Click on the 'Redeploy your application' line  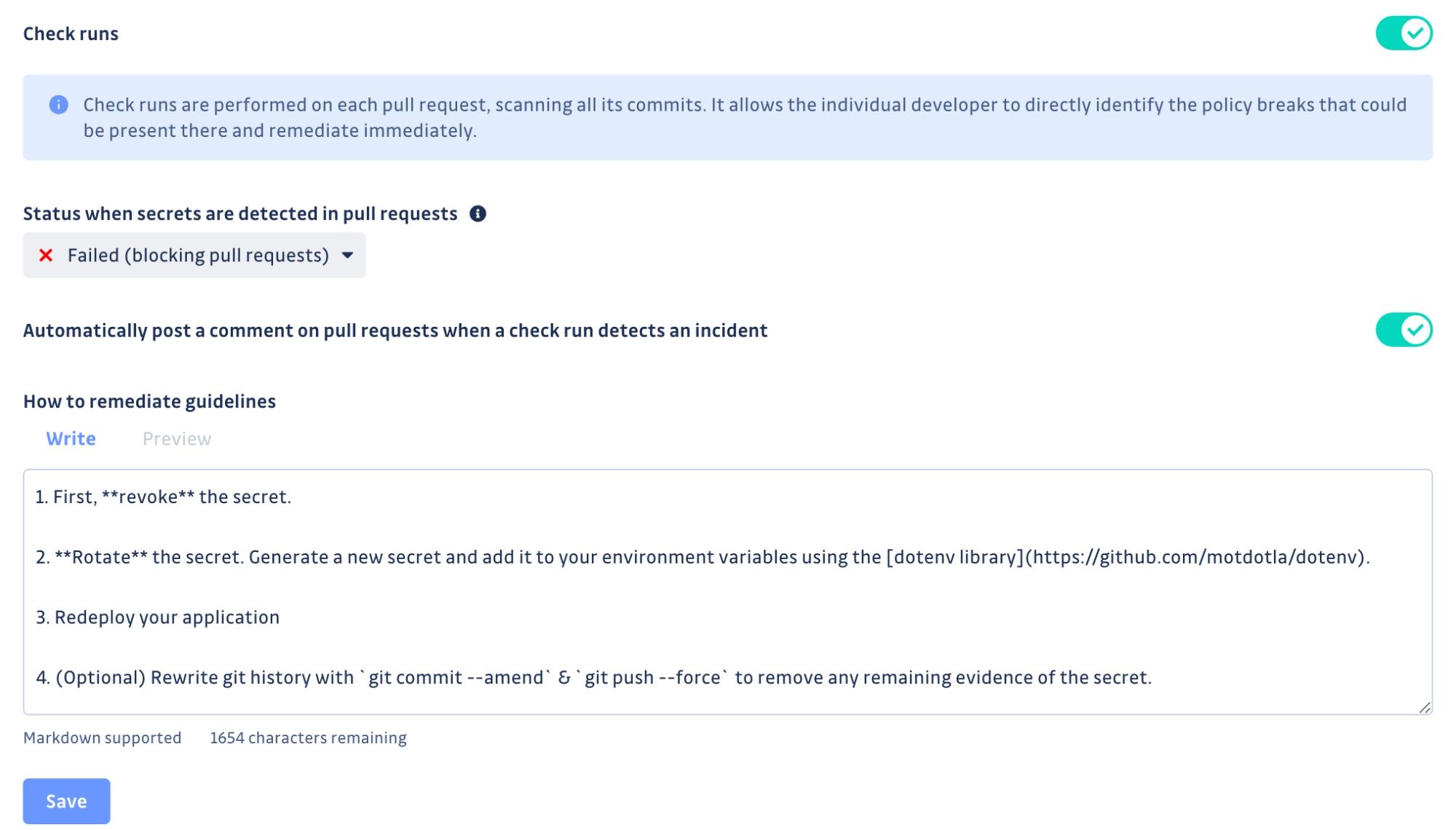158,617
